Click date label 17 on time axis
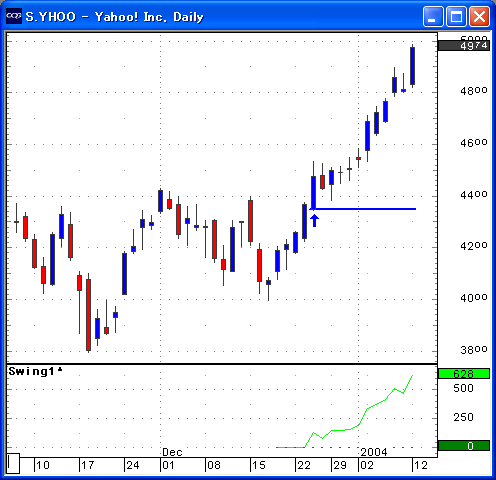 click(88, 465)
